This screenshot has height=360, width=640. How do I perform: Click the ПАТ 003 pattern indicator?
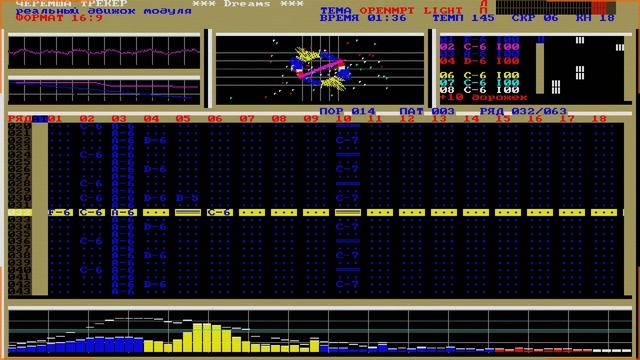click(x=427, y=111)
